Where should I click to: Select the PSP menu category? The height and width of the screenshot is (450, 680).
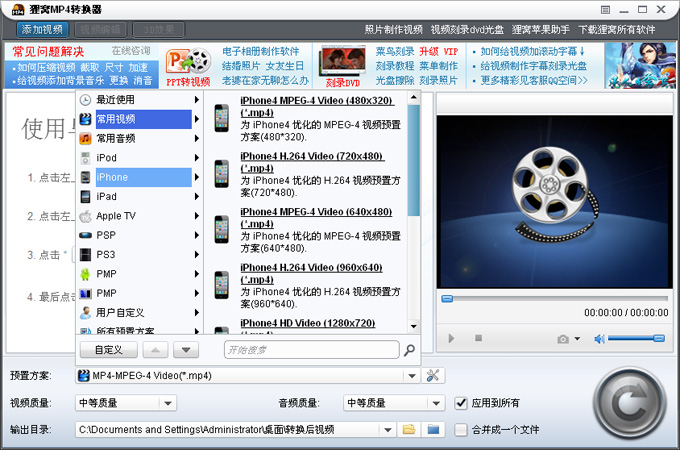(139, 235)
